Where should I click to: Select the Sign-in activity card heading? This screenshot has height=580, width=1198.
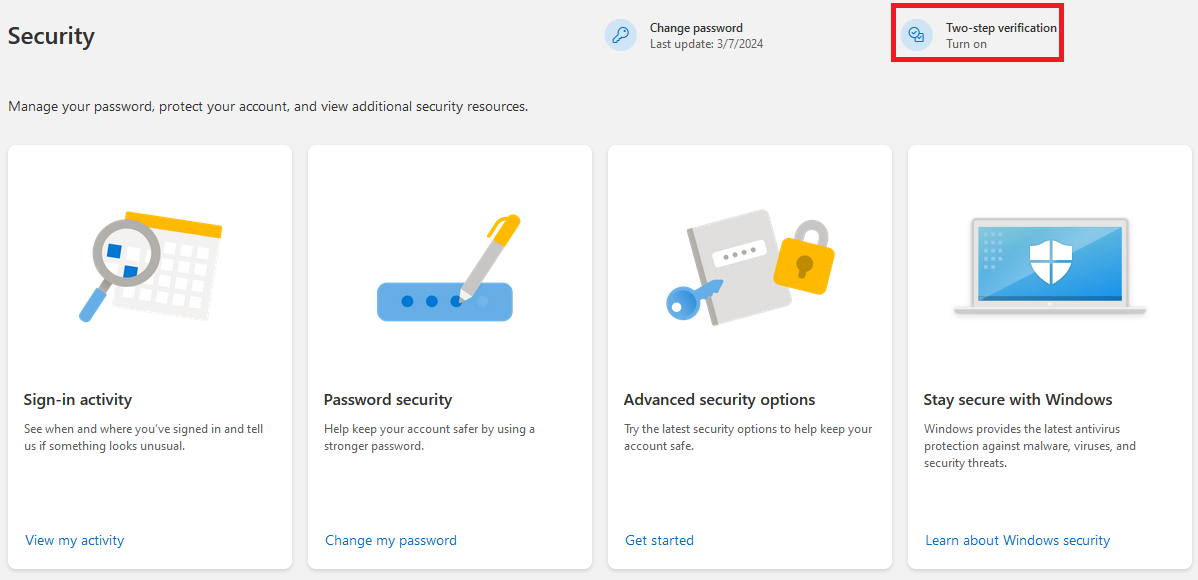coord(78,400)
